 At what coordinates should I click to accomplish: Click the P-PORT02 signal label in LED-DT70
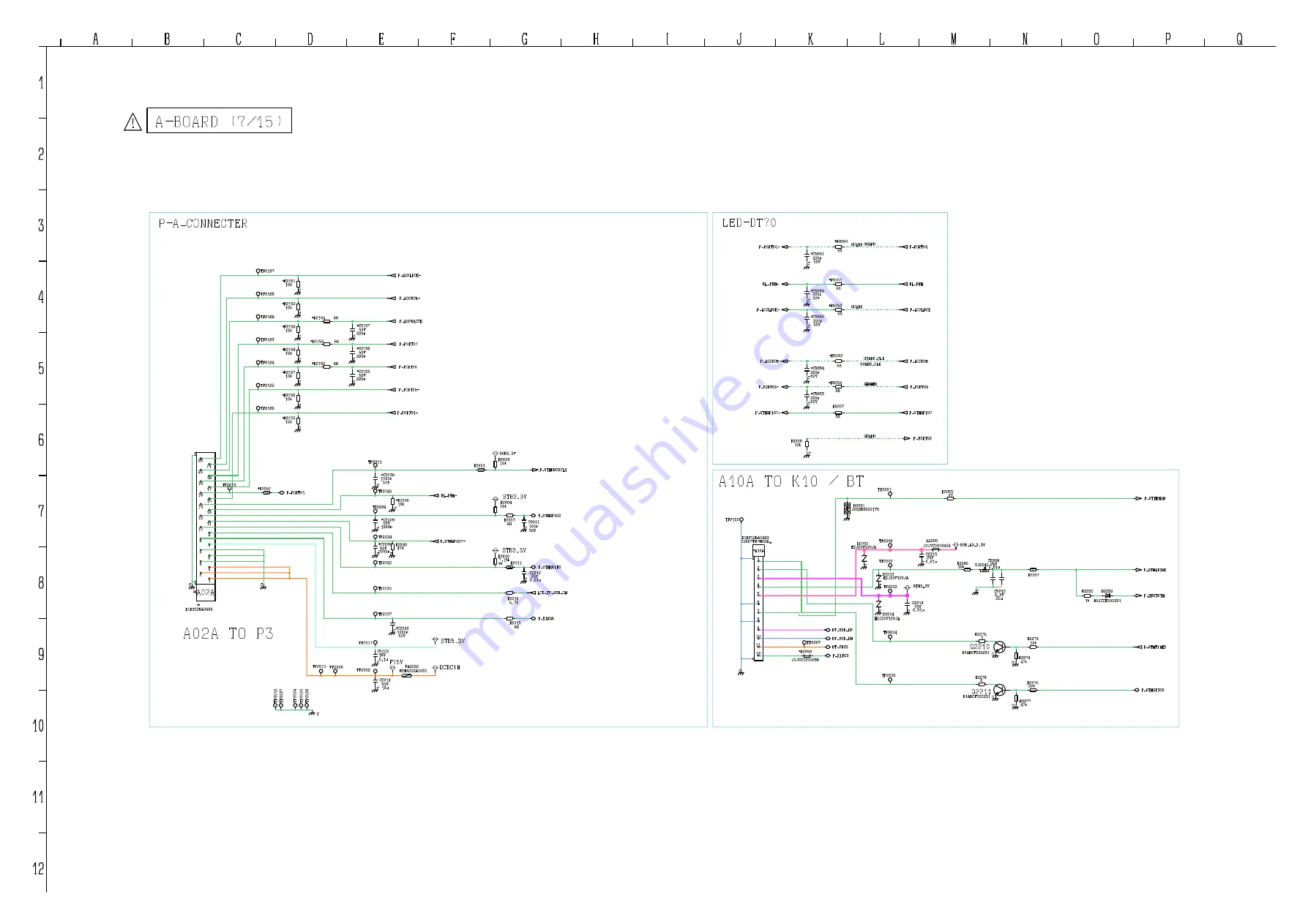922,438
